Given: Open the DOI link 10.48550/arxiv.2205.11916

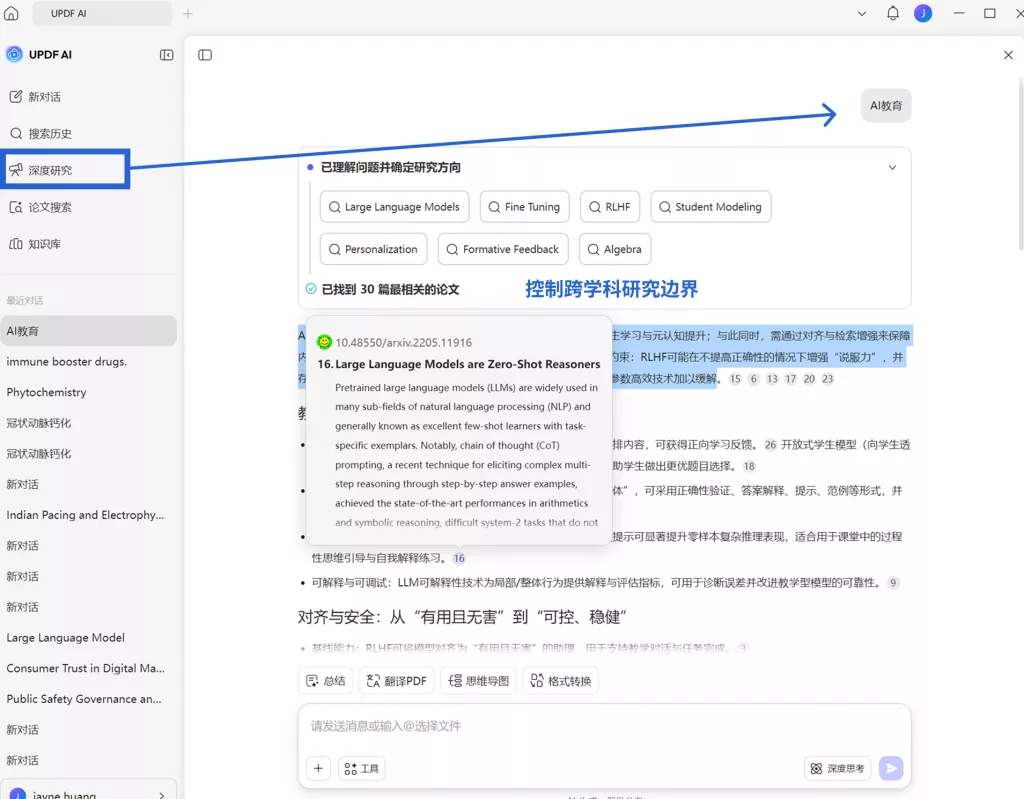Looking at the screenshot, I should (x=404, y=342).
